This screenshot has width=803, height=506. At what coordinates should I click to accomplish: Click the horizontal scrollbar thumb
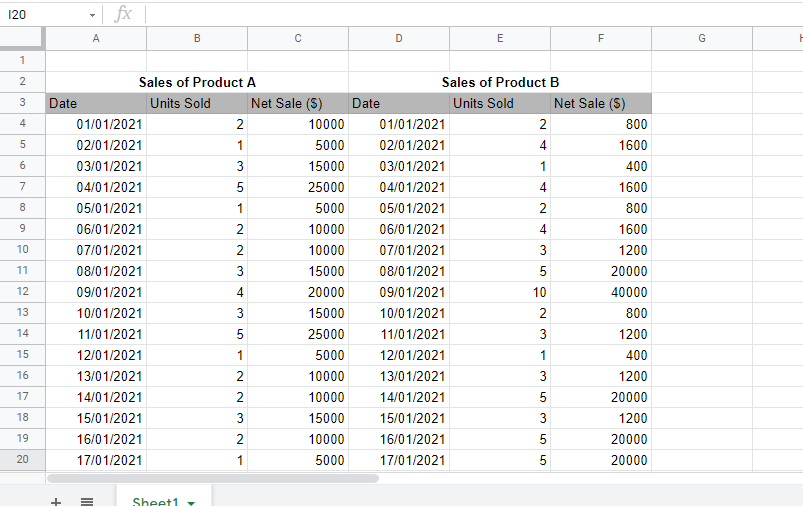tap(213, 478)
